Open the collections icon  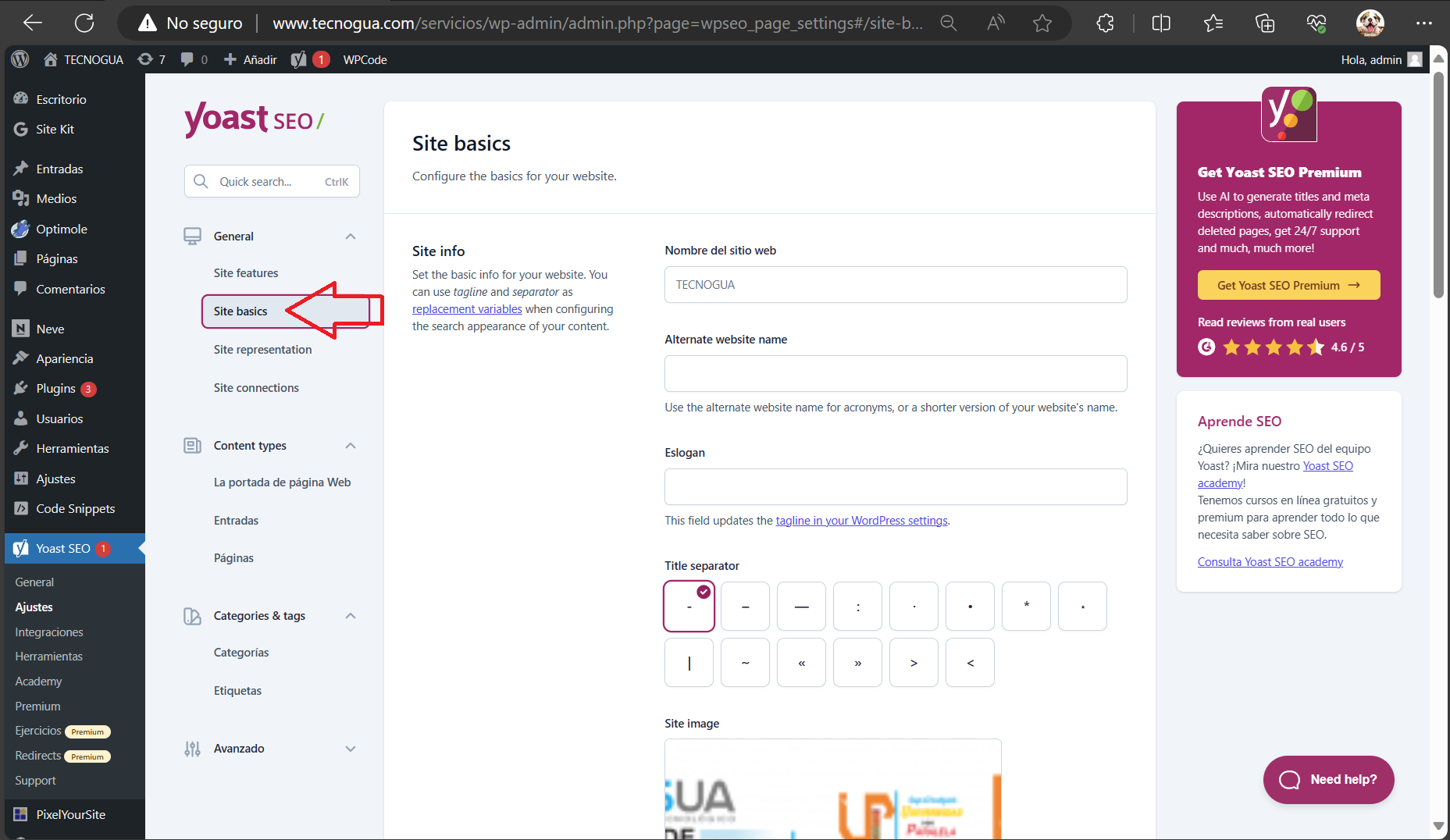click(x=1265, y=23)
